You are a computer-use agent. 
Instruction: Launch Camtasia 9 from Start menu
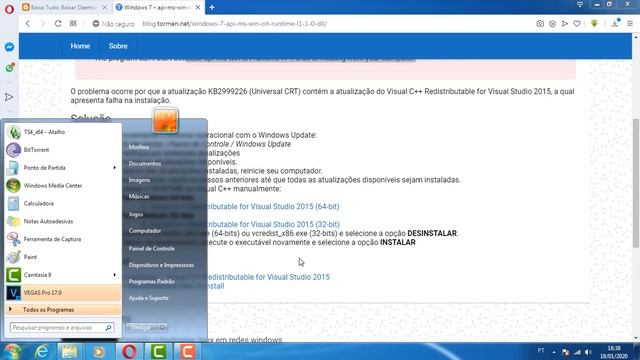point(63,275)
